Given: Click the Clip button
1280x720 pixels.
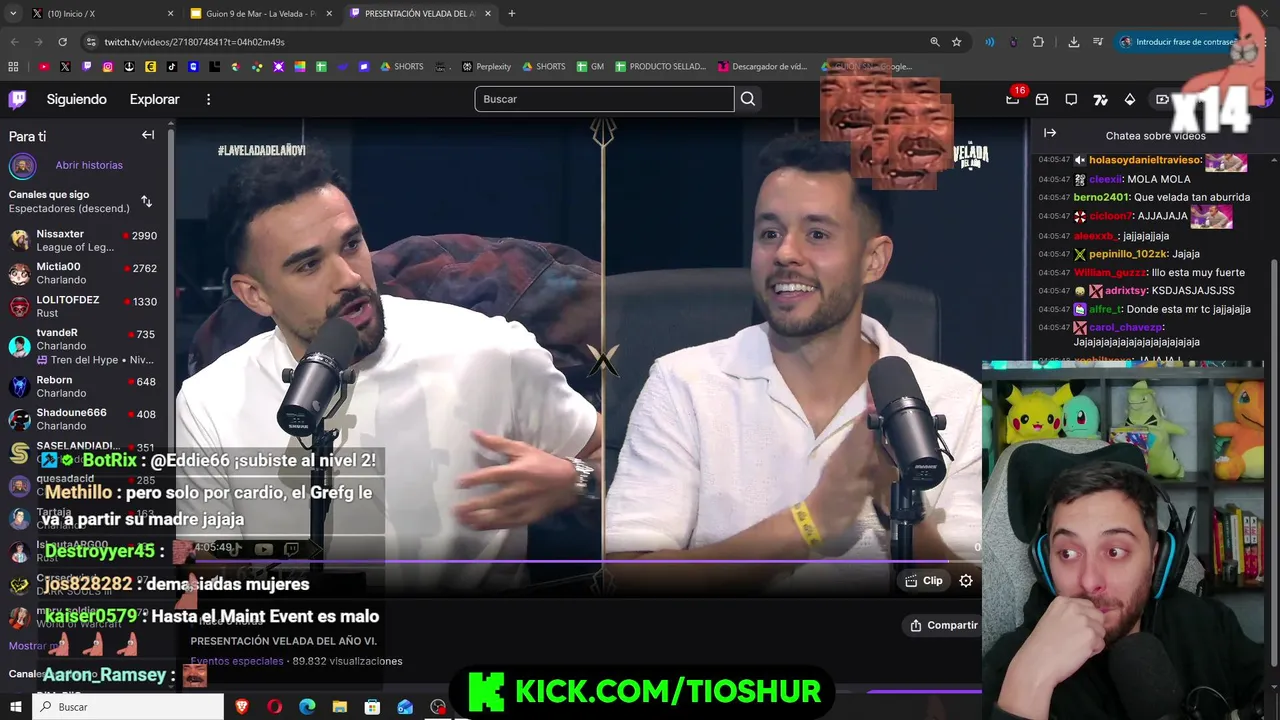Looking at the screenshot, I should tap(924, 580).
